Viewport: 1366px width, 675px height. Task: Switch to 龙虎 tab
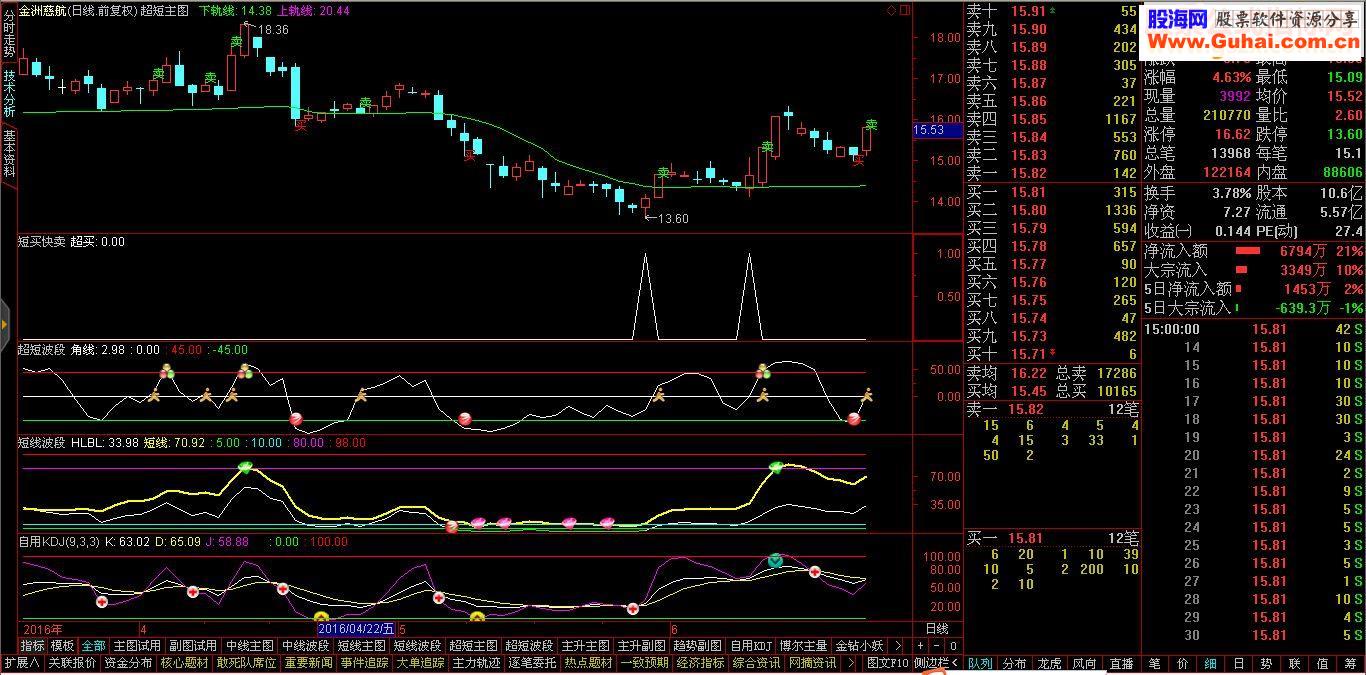tap(1048, 663)
